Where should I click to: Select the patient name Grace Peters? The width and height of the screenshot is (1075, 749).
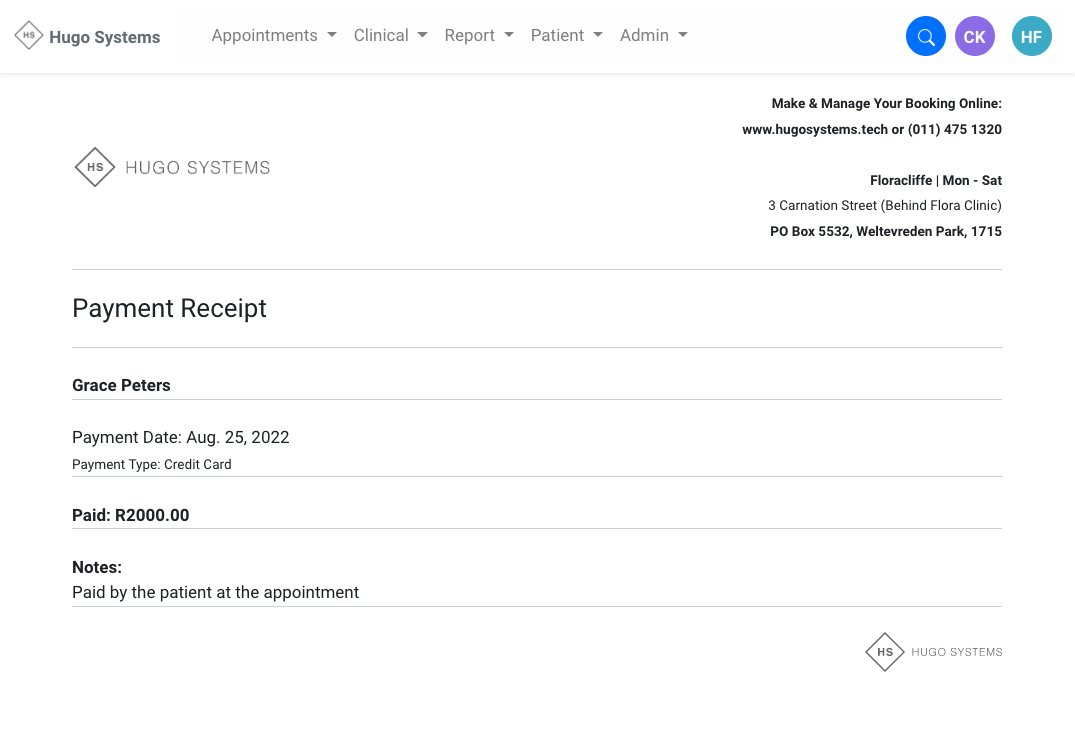121,385
